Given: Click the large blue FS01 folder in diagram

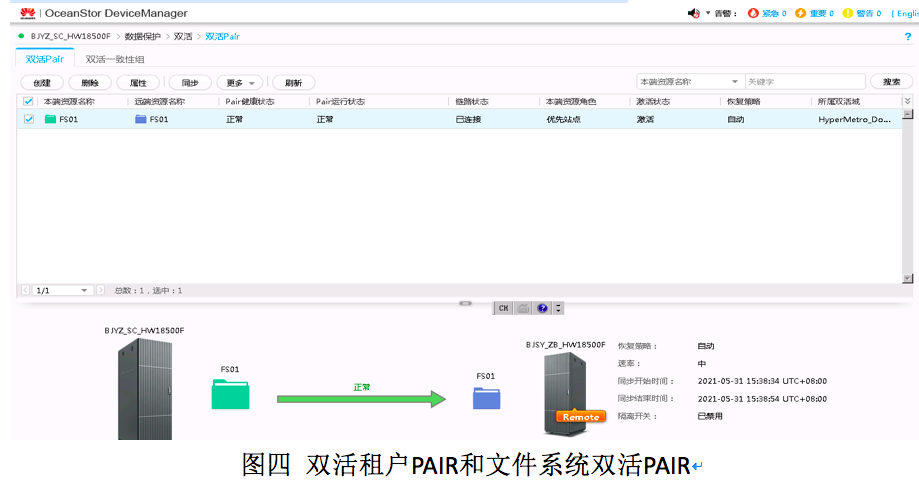Looking at the screenshot, I should [486, 398].
